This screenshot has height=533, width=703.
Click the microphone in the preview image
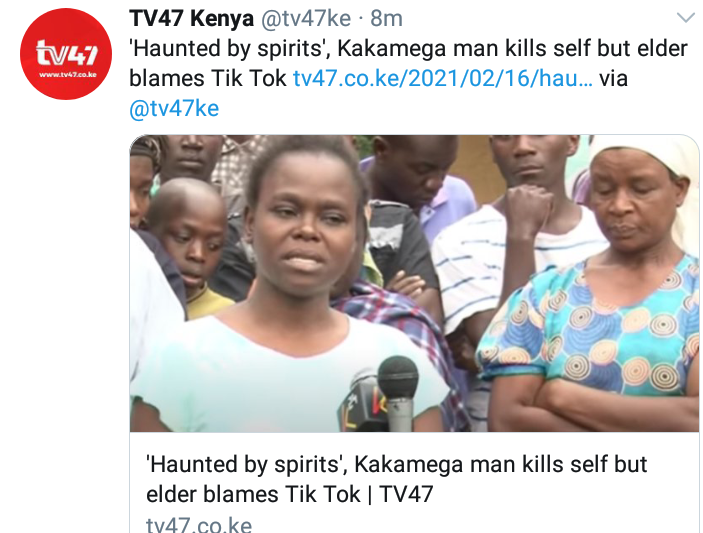click(x=397, y=392)
